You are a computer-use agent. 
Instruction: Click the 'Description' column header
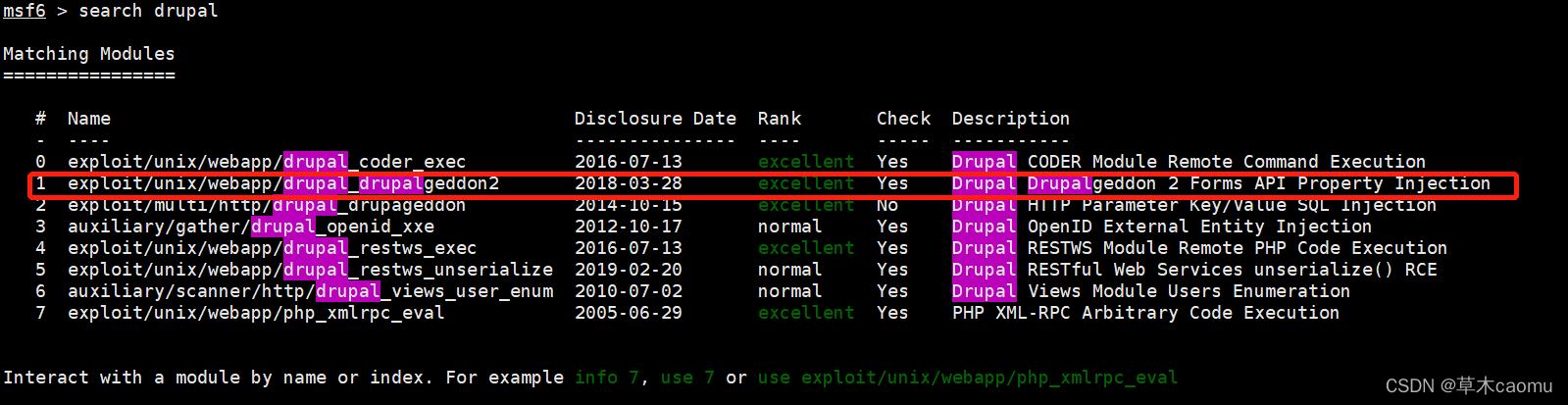(x=1011, y=119)
